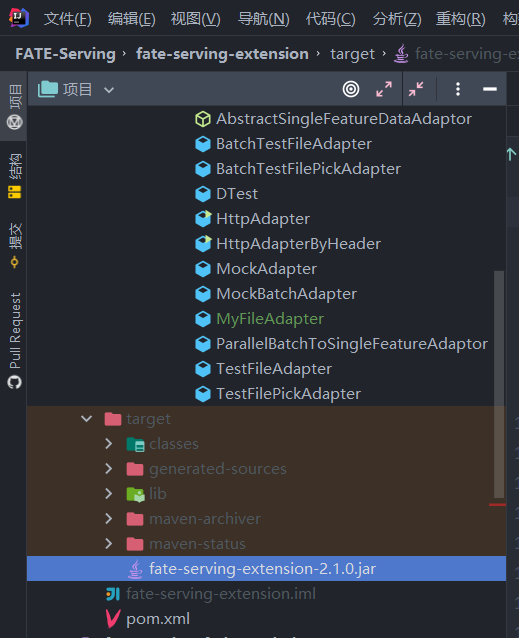Screen dimensions: 519x638
Task: Expand the lib folder
Action: 109,494
